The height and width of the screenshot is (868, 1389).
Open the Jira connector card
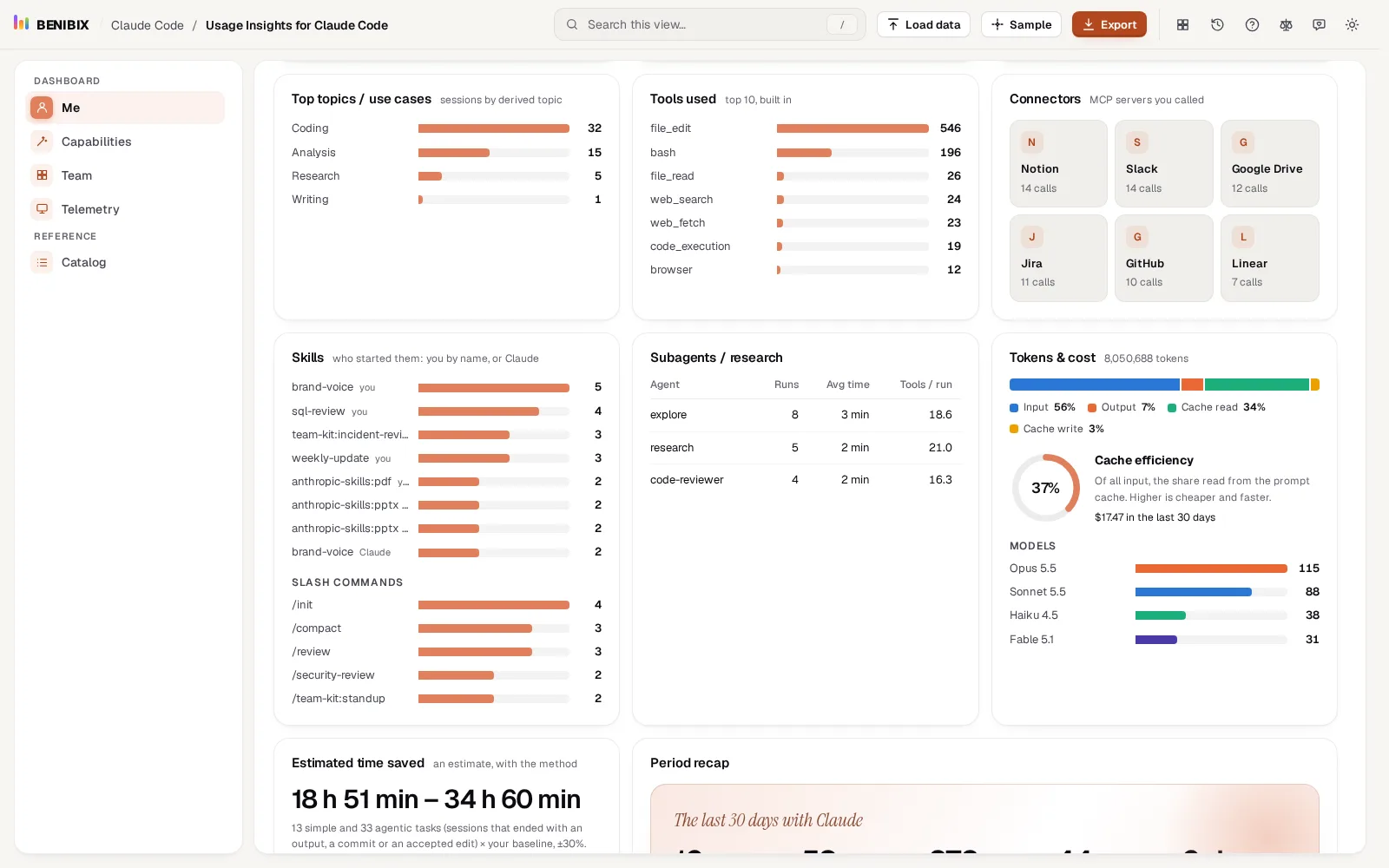pos(1058,258)
